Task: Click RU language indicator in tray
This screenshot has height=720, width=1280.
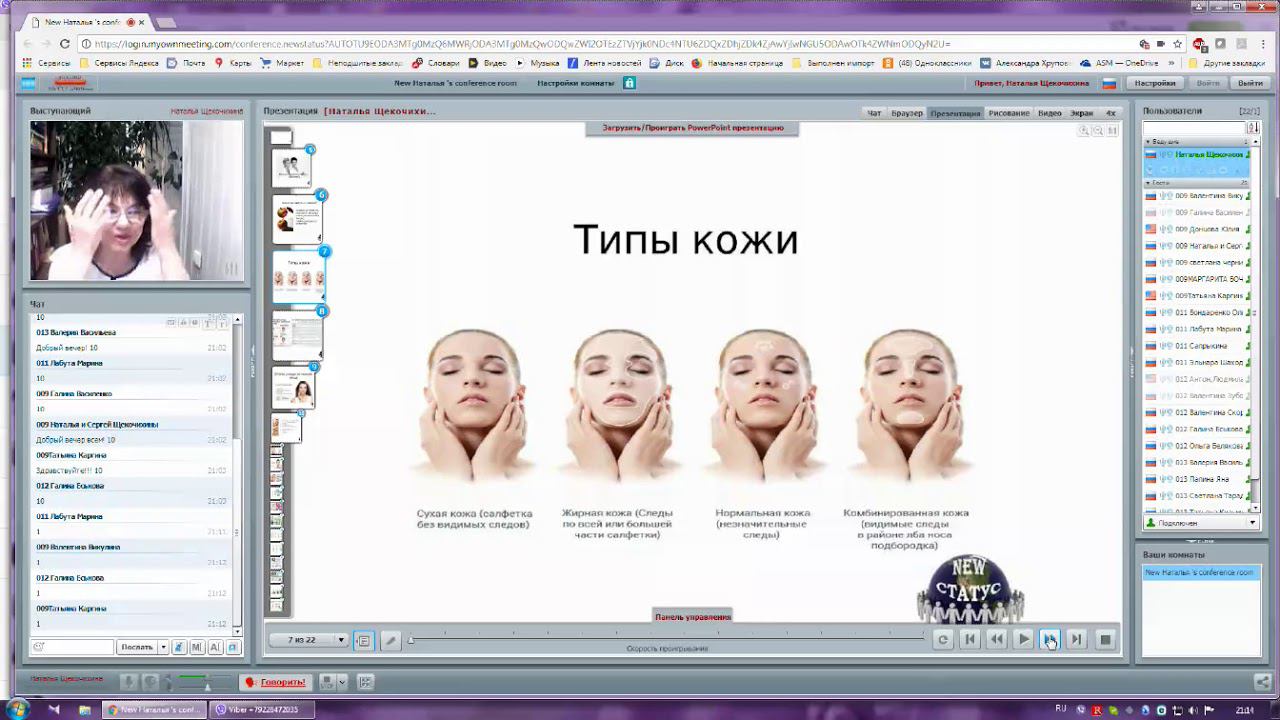Action: [x=1060, y=709]
